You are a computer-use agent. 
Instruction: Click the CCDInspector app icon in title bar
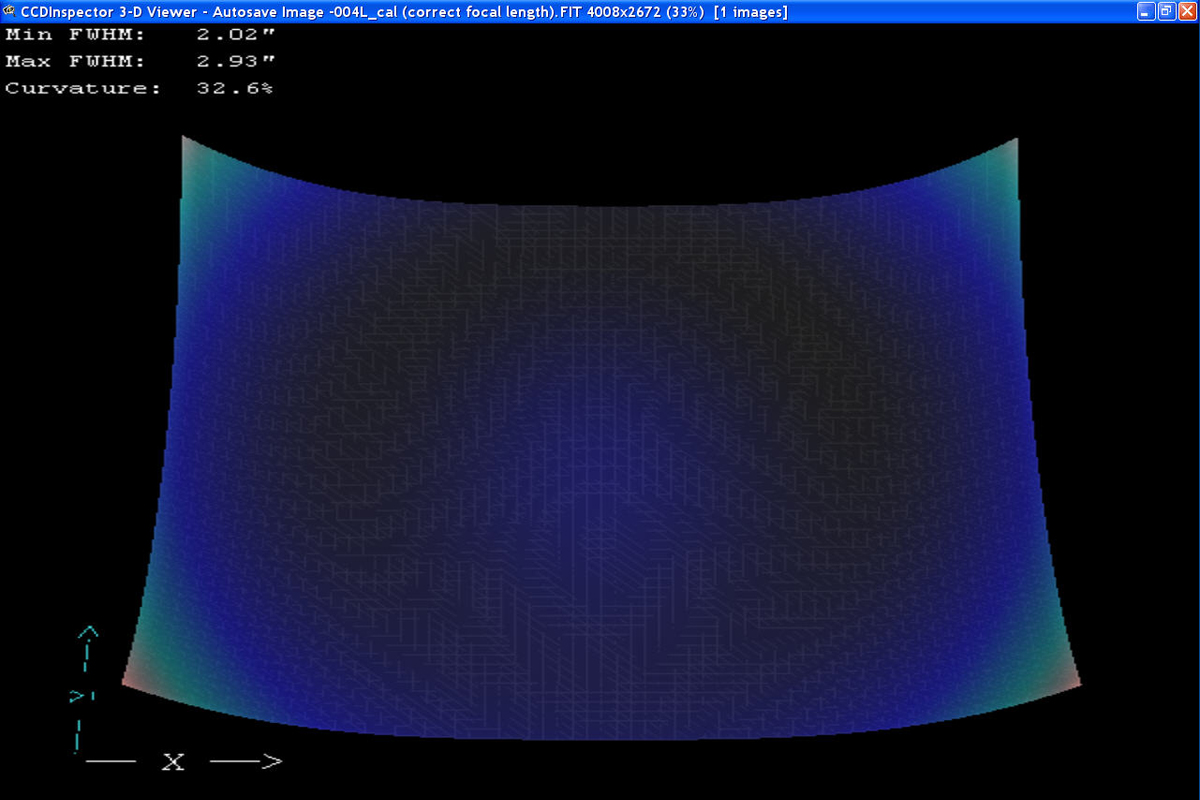point(9,11)
